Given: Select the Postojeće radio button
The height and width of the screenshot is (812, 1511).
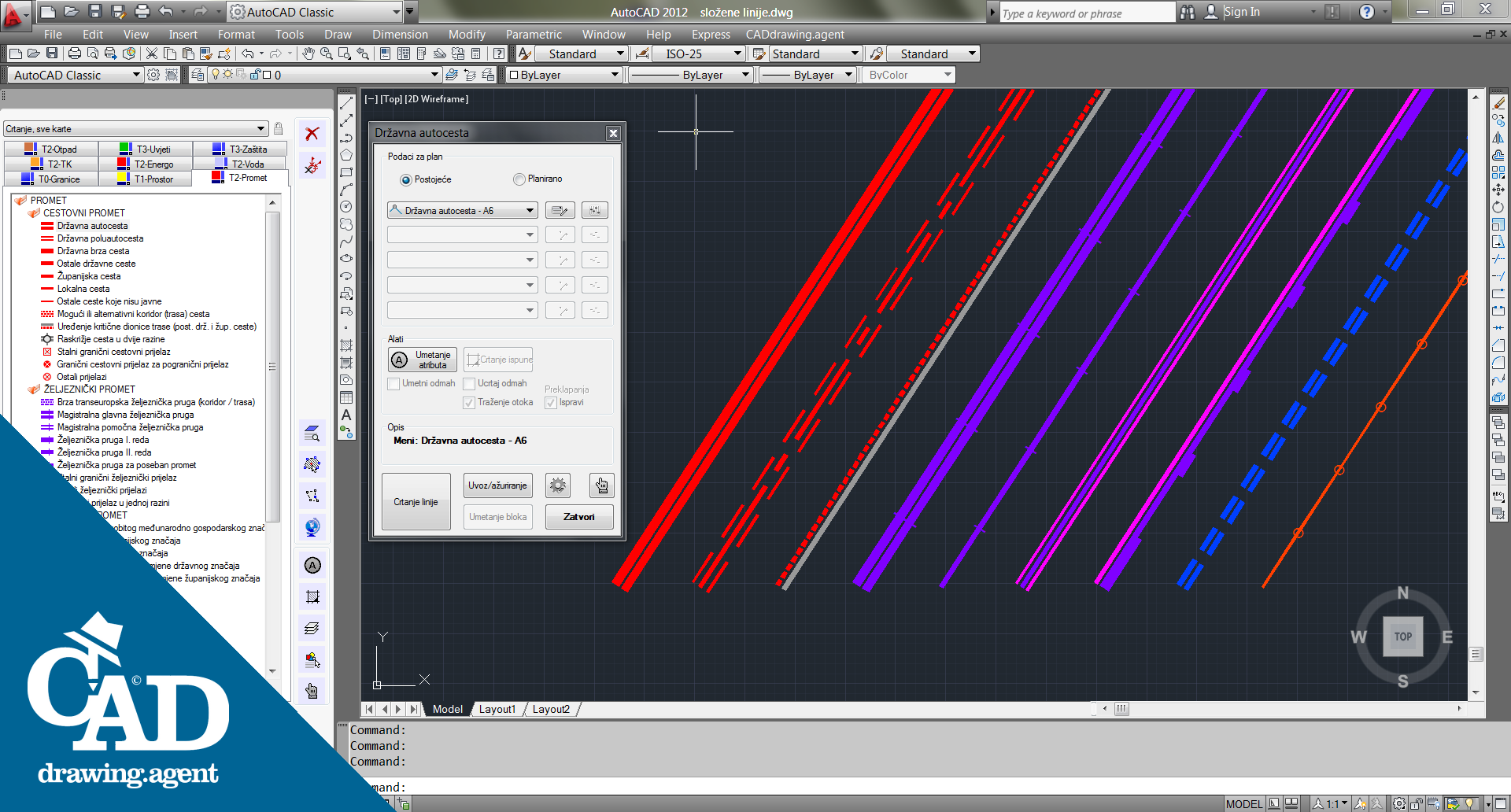Looking at the screenshot, I should coord(406,179).
